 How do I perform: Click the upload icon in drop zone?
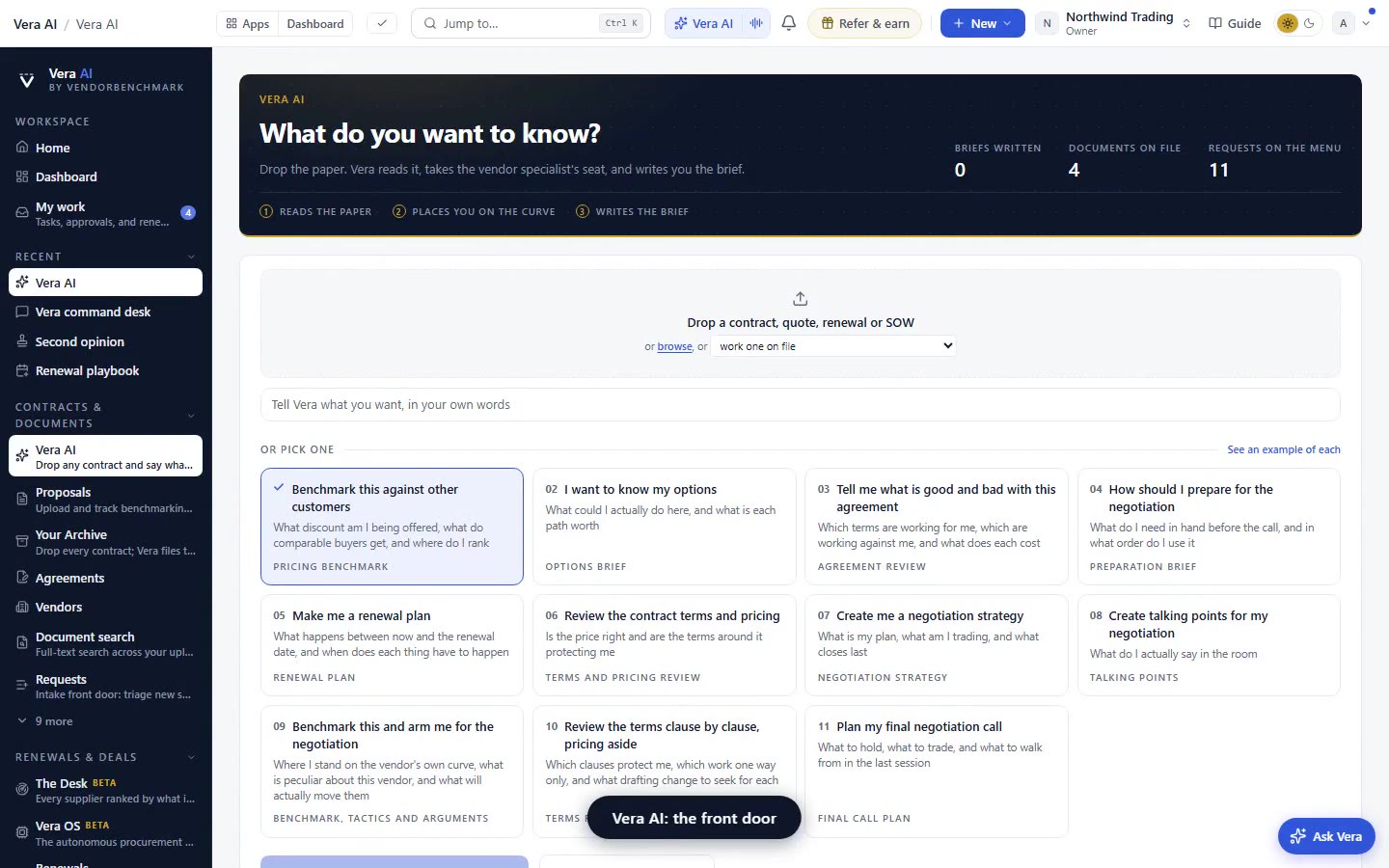click(800, 299)
